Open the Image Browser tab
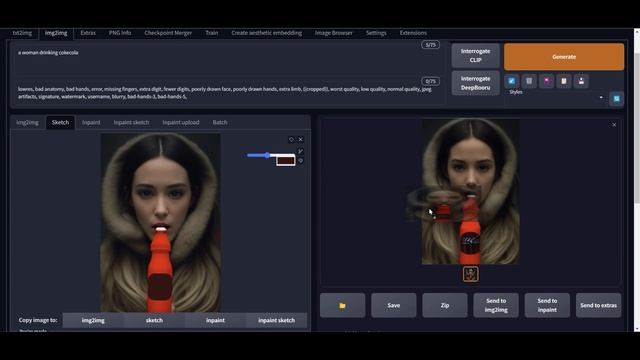Screen dimensions: 640x360 point(333,33)
